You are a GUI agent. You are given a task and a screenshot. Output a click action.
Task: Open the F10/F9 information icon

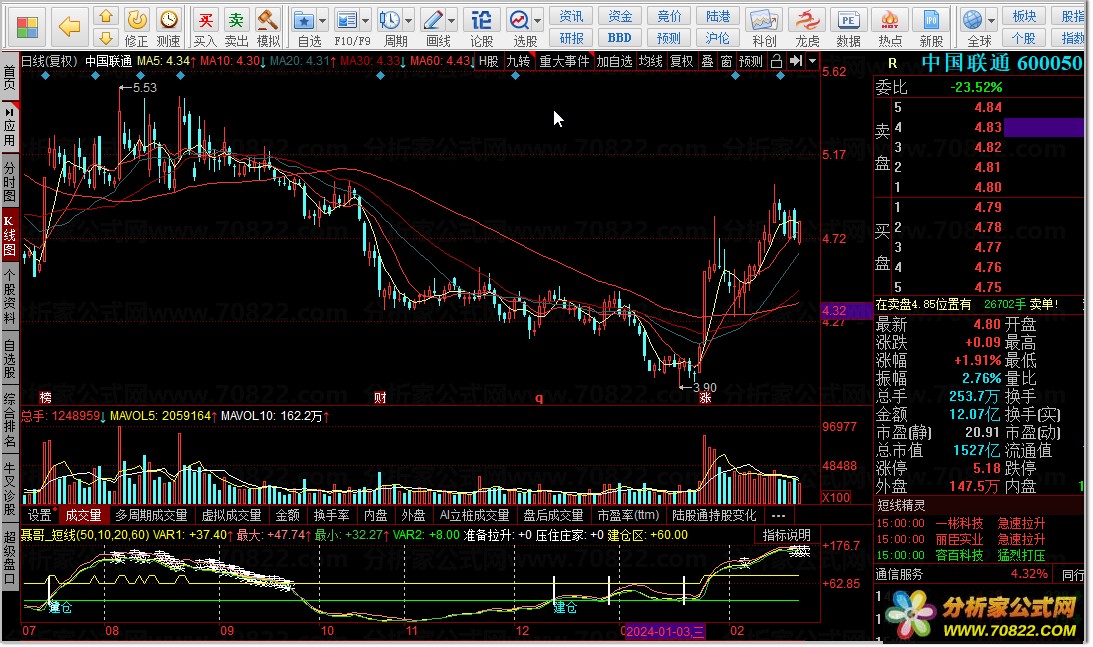346,20
